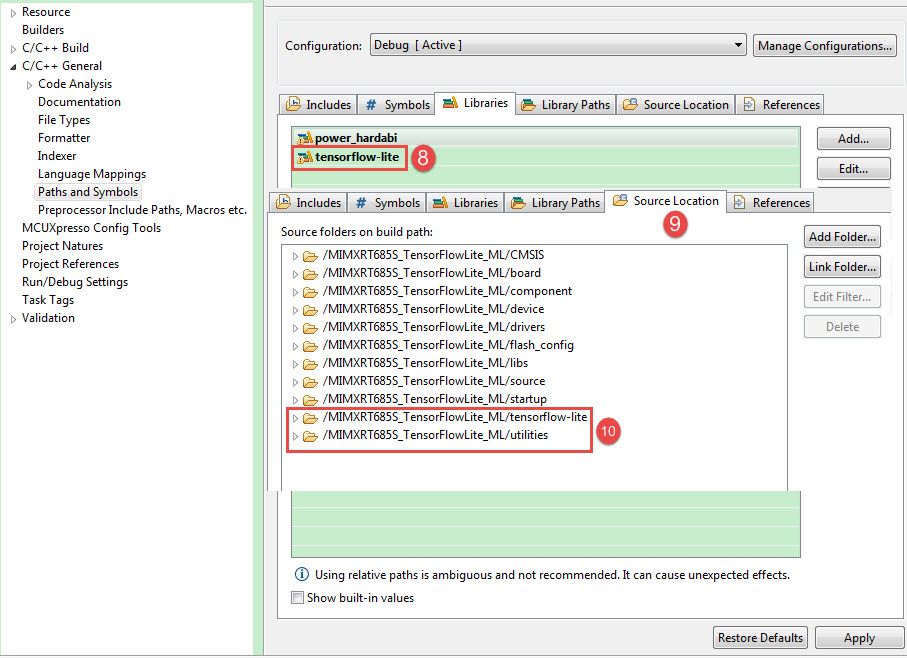Select Preprocessor Include Paths, Macros etc.
Viewport: 907px width, 658px height.
pos(142,210)
